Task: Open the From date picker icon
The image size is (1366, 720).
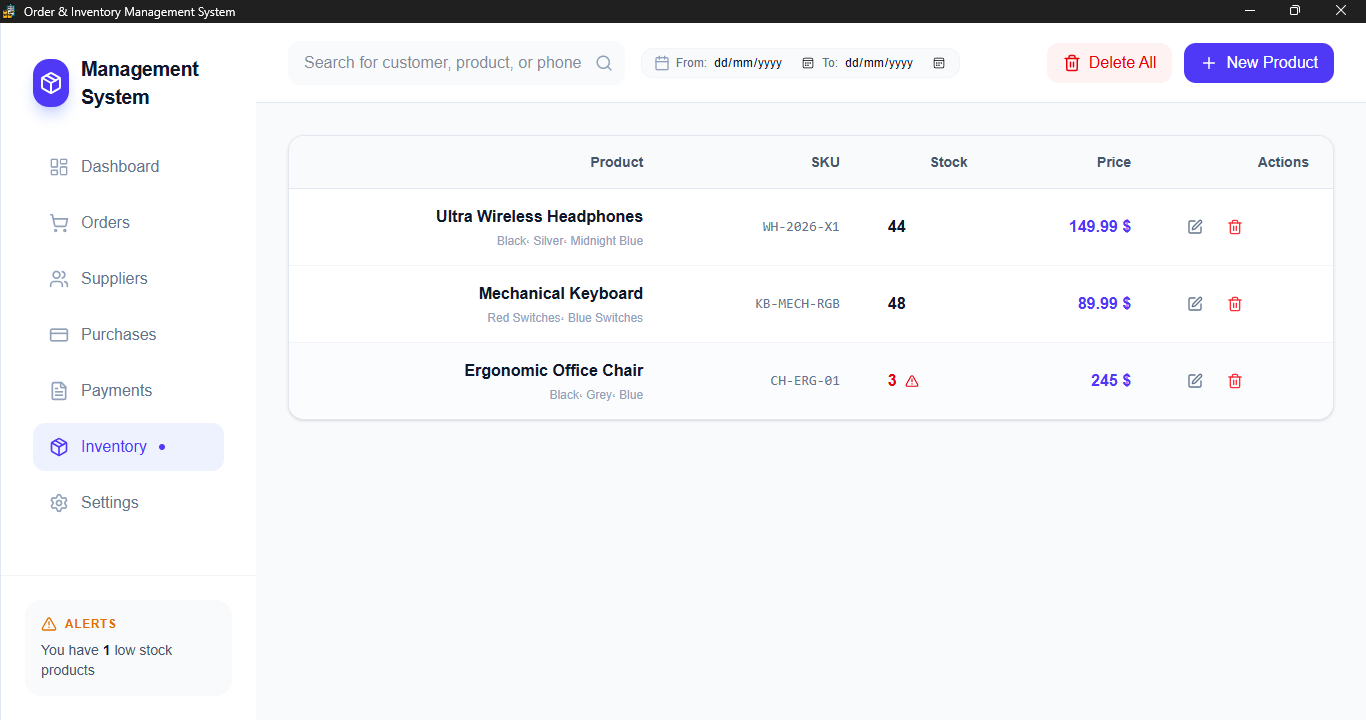Action: [x=808, y=63]
